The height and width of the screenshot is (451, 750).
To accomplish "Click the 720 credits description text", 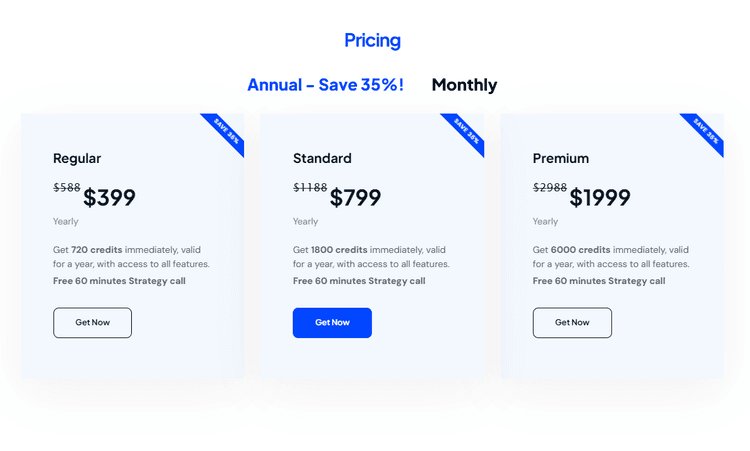I will (x=131, y=257).
